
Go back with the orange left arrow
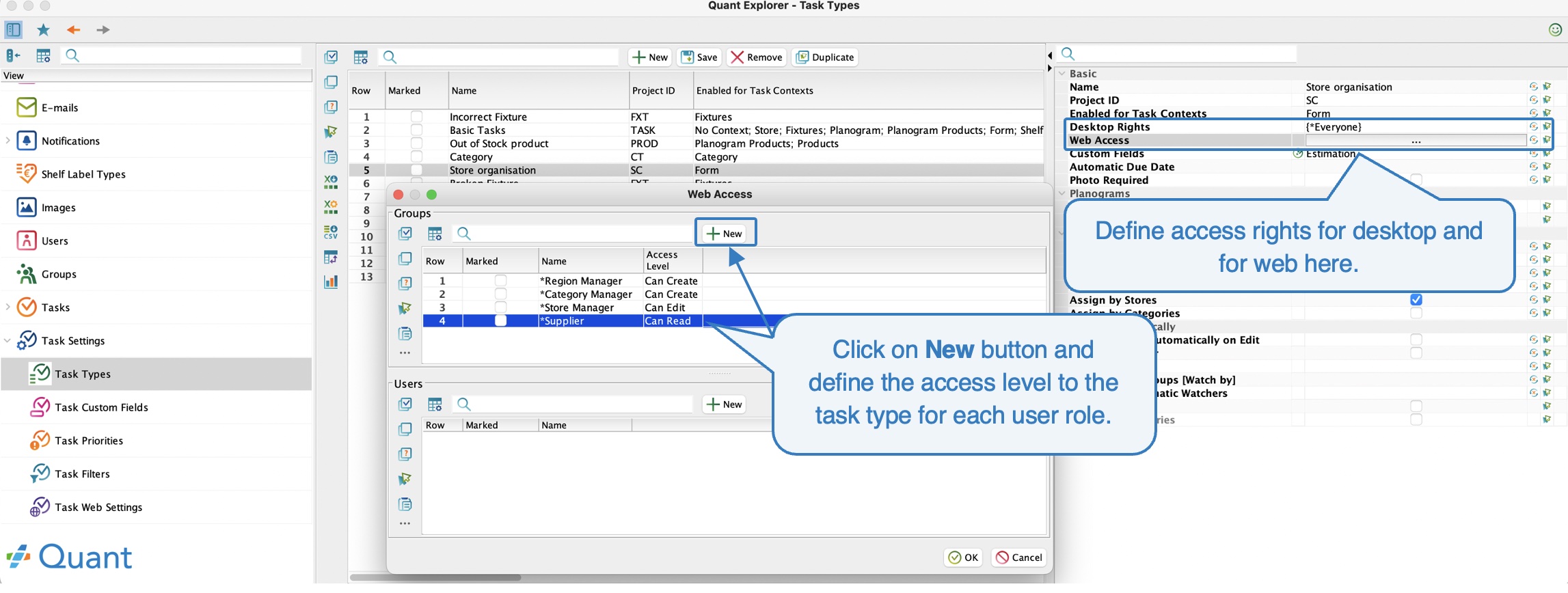[73, 29]
